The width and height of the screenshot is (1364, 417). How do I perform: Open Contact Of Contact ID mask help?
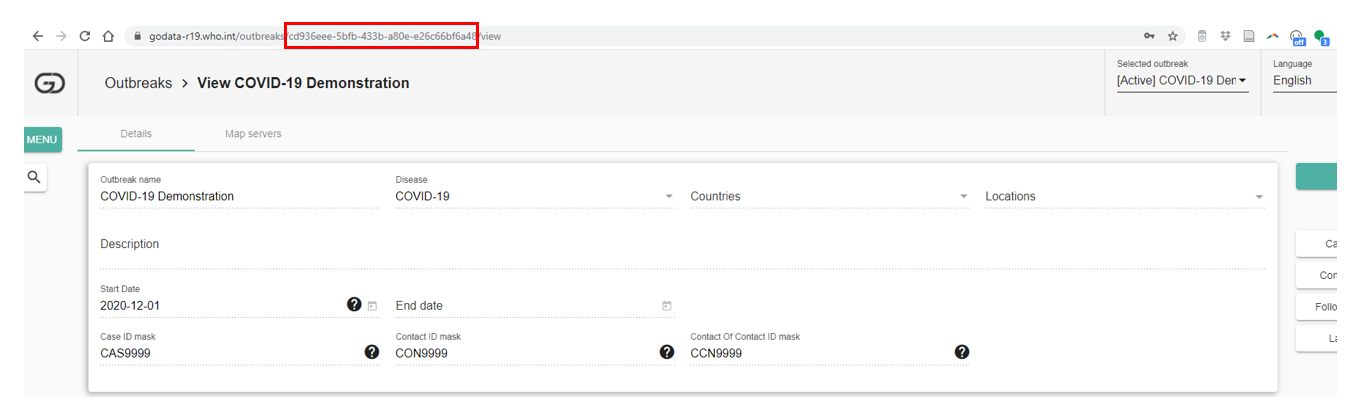(962, 352)
